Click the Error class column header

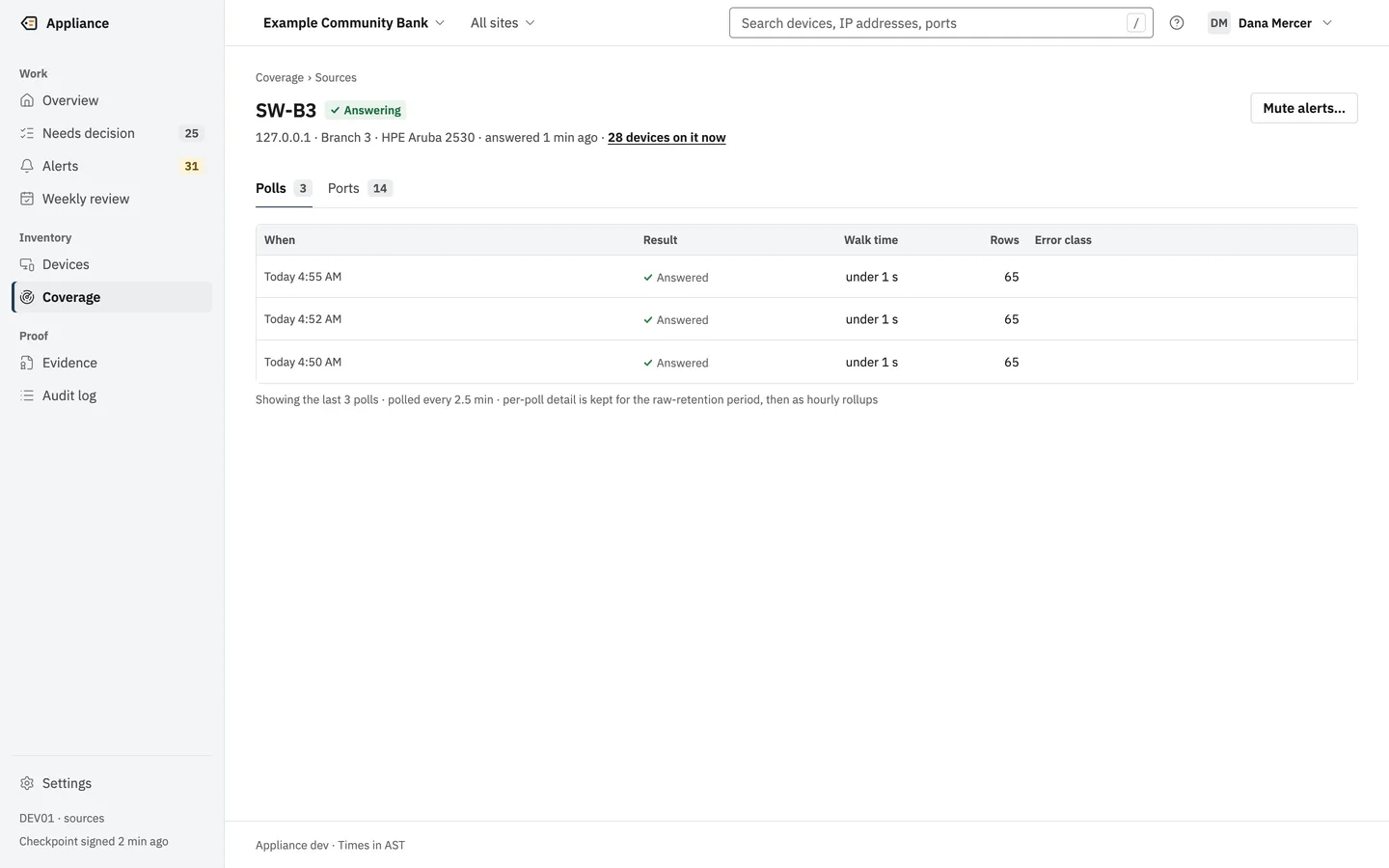tap(1063, 240)
